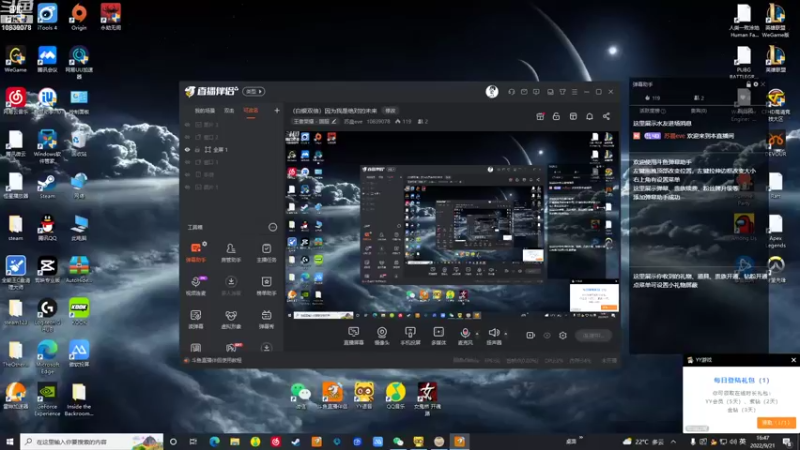Click the Windows search box on taskbar
Viewport: 800px width, 450px height.
click(x=92, y=441)
